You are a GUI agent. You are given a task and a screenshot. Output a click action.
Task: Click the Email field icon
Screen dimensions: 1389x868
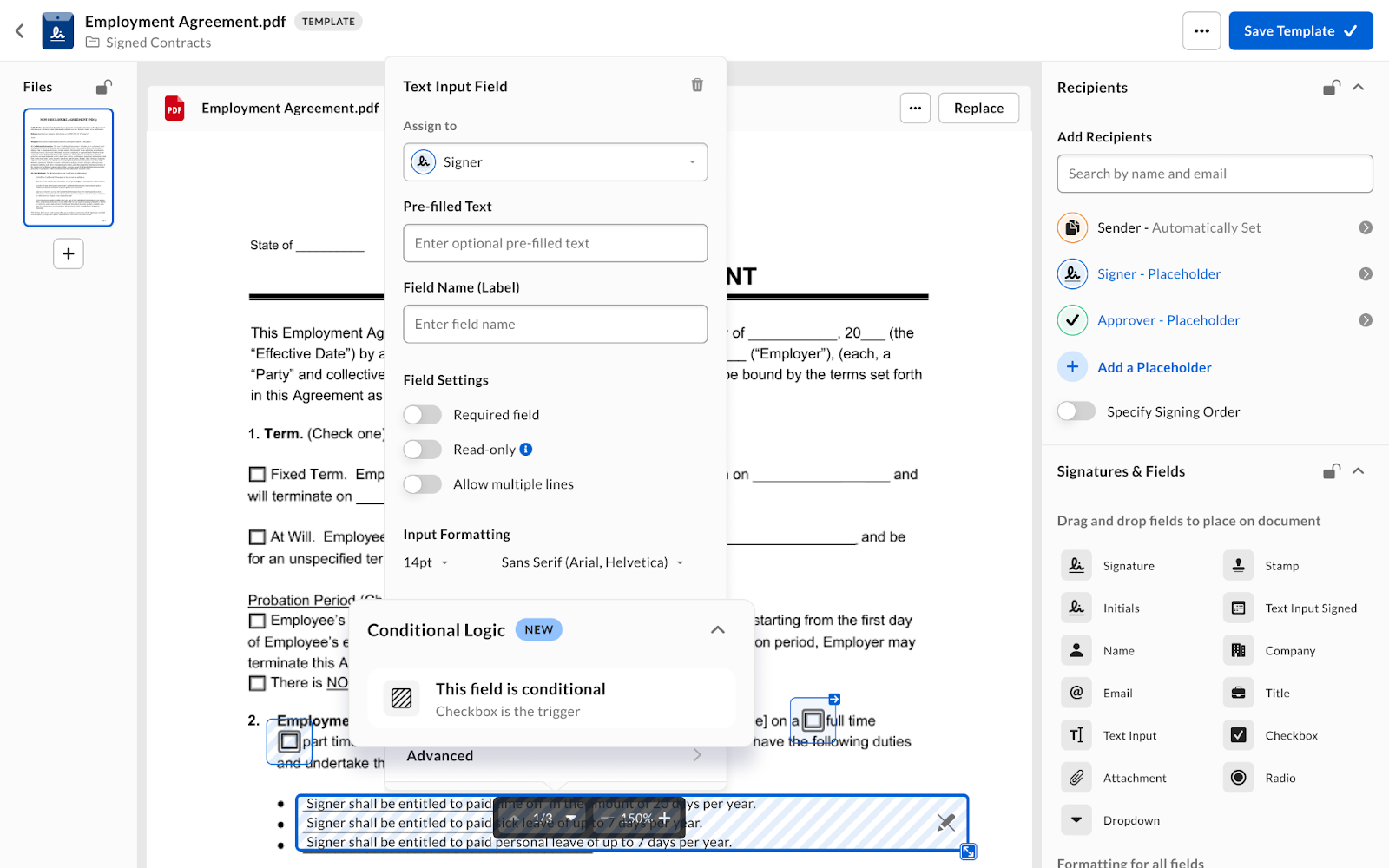point(1076,693)
